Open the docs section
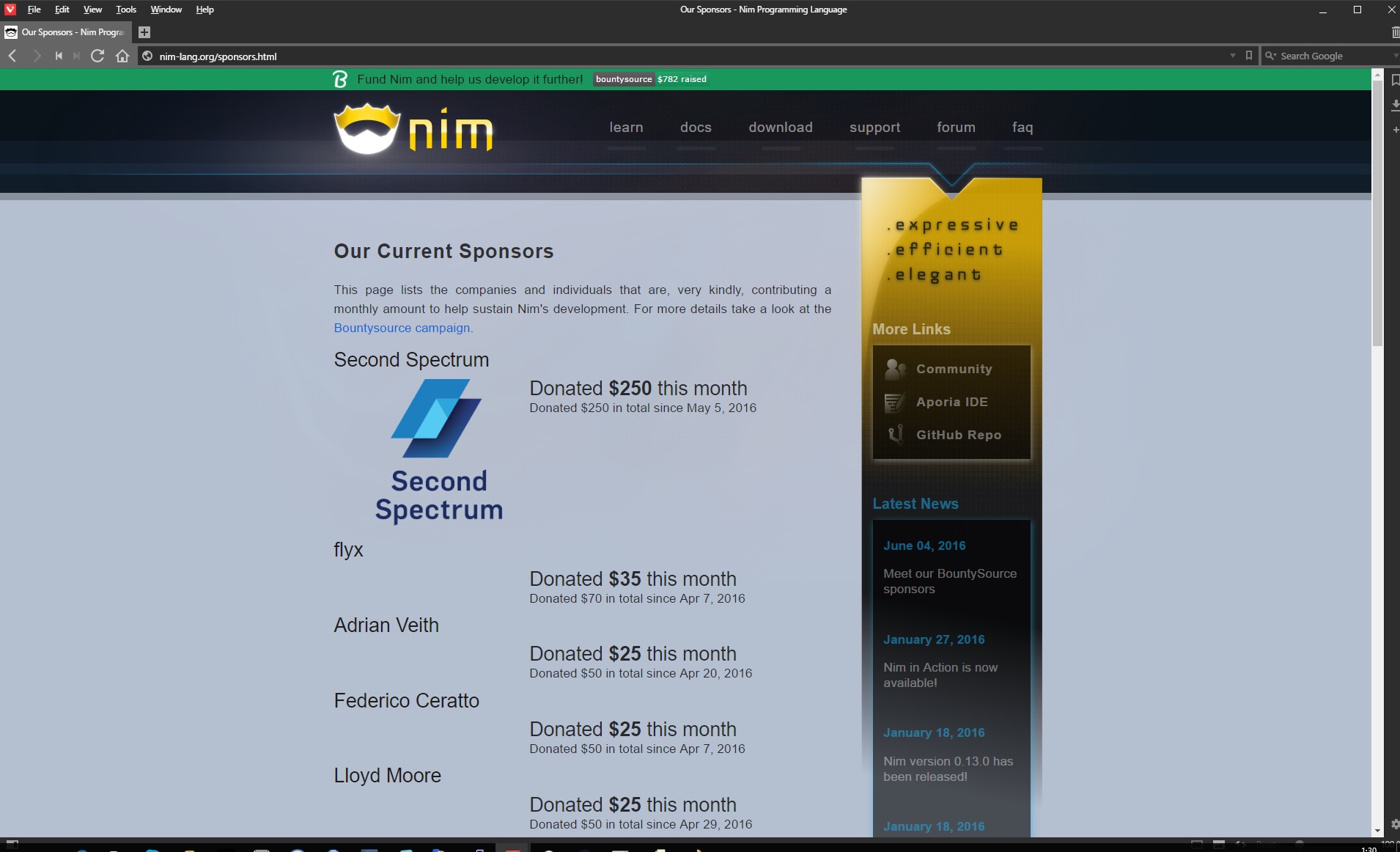The height and width of the screenshot is (852, 1400). point(696,128)
